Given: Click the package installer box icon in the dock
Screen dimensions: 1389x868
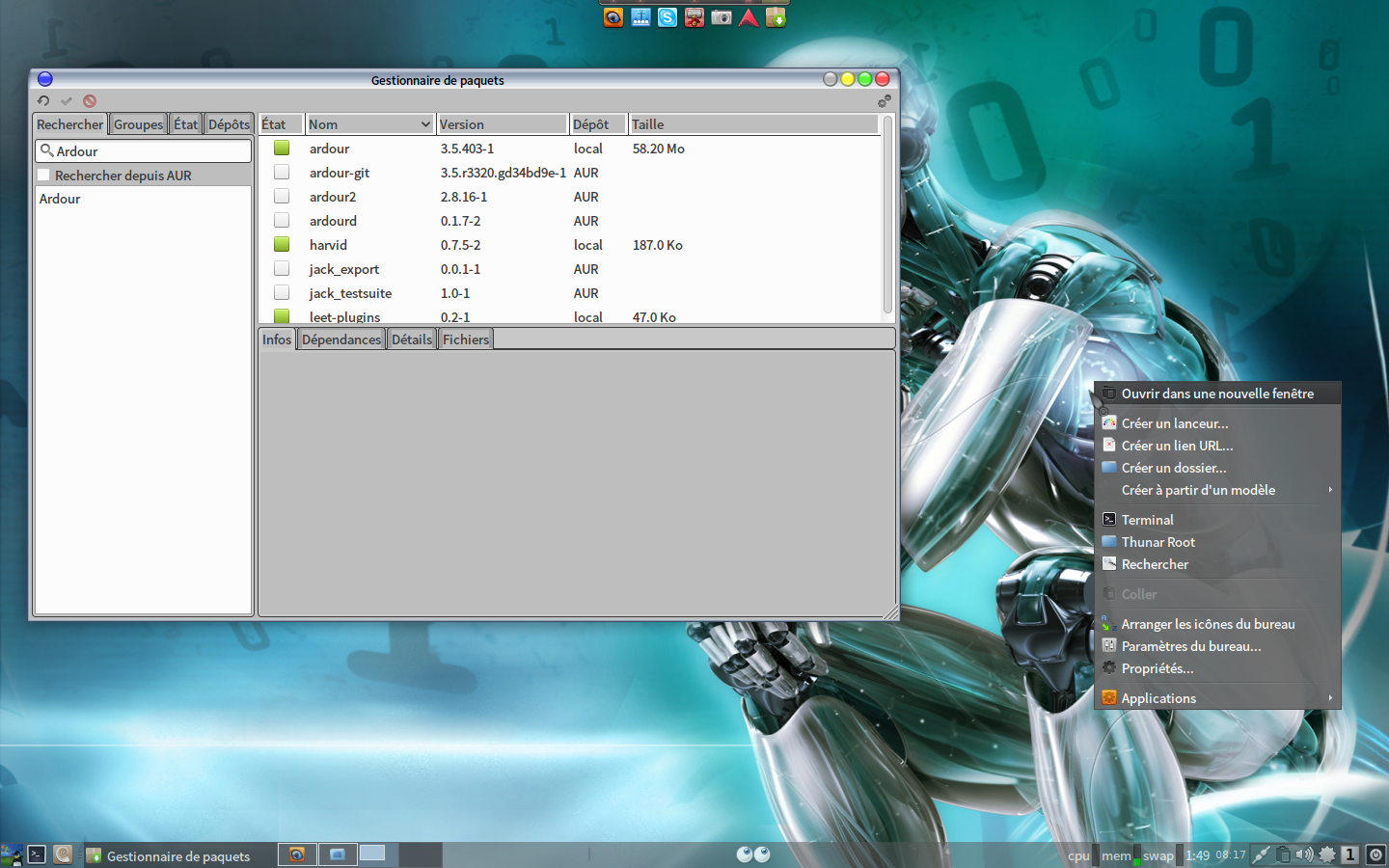Looking at the screenshot, I should (776, 17).
